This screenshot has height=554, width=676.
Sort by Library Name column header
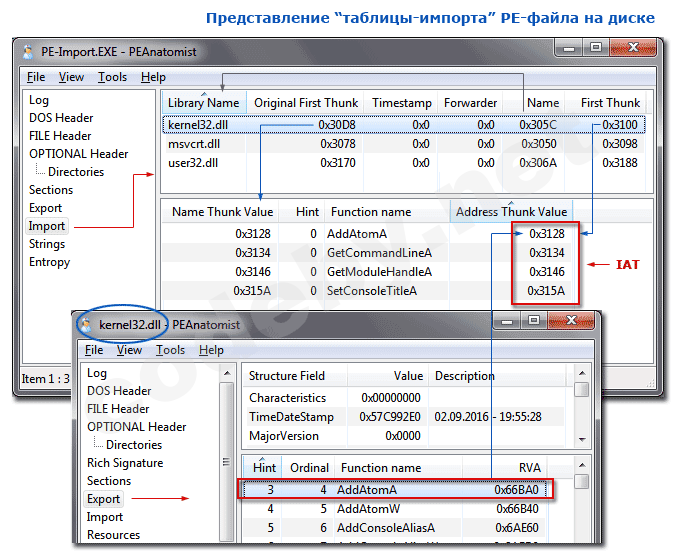pyautogui.click(x=203, y=103)
